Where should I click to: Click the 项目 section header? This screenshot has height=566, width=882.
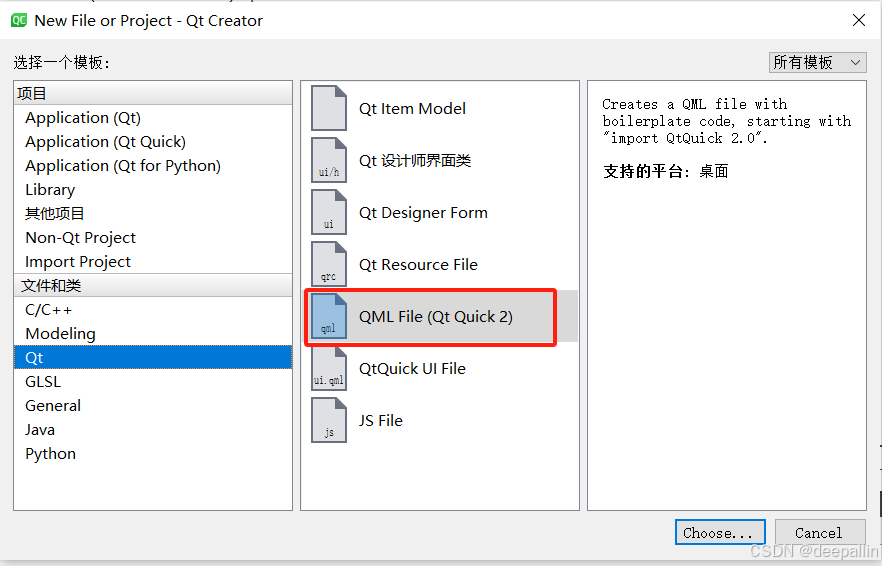tap(153, 93)
